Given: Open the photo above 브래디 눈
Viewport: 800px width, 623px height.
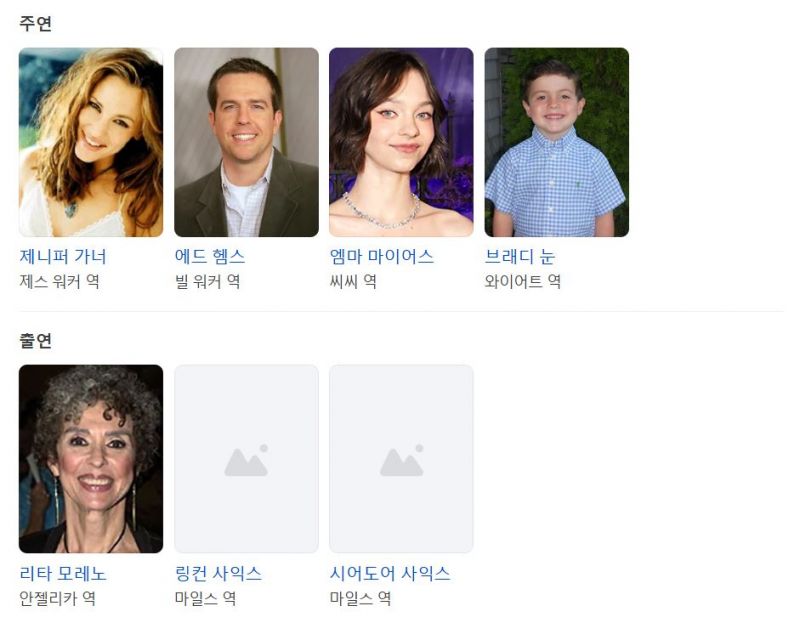Looking at the screenshot, I should [557, 142].
